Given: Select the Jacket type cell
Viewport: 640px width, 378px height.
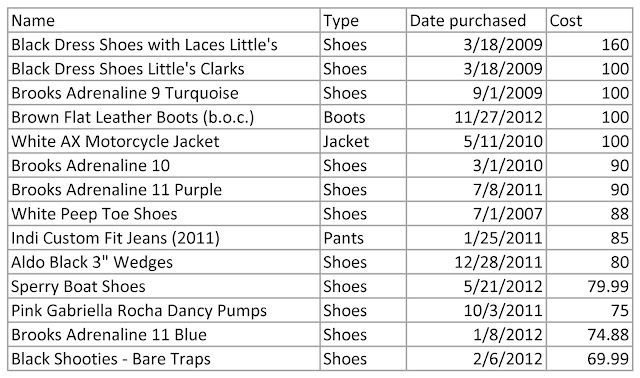Looking at the screenshot, I should tap(363, 141).
